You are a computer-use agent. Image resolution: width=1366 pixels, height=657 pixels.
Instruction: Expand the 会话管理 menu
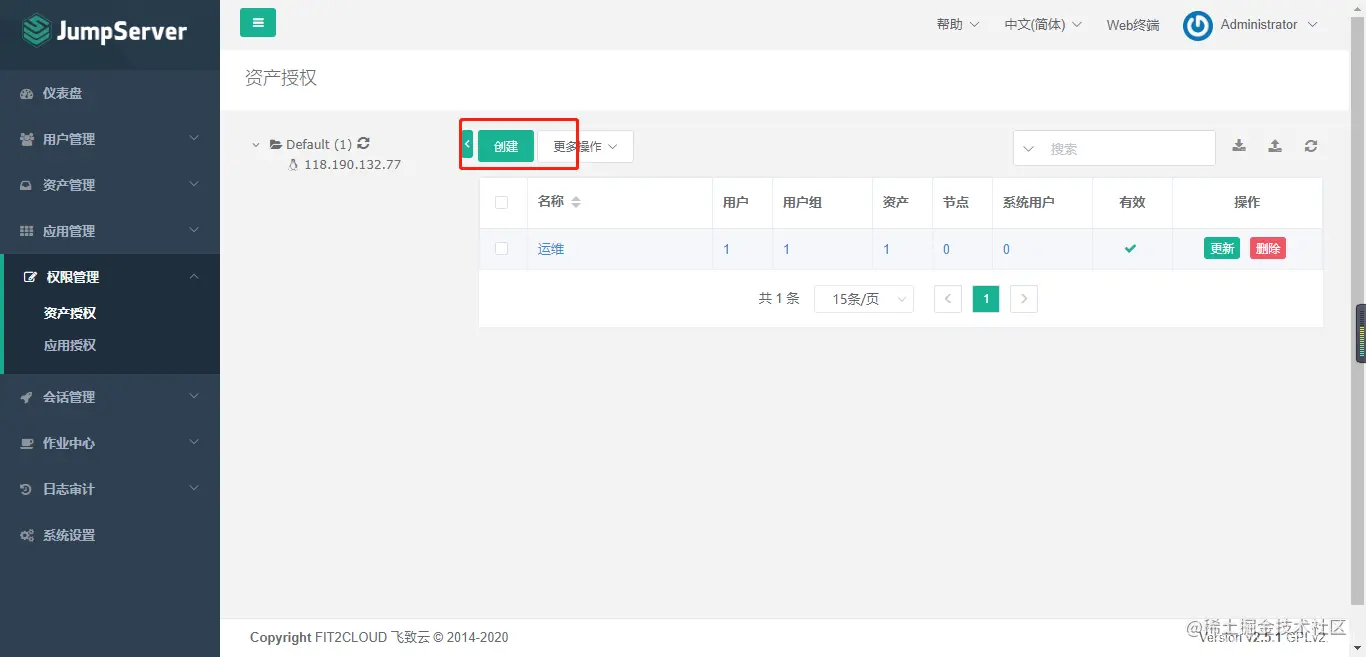pos(110,397)
